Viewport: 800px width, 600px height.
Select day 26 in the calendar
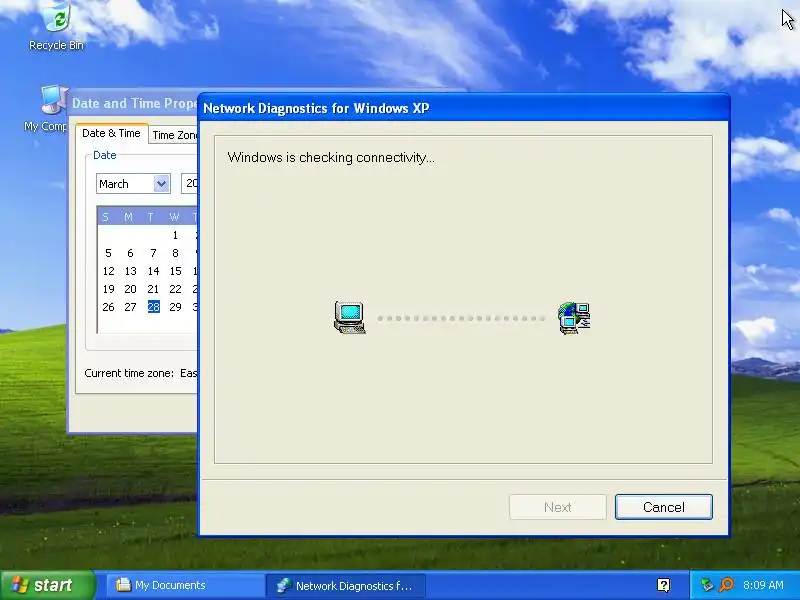108,307
